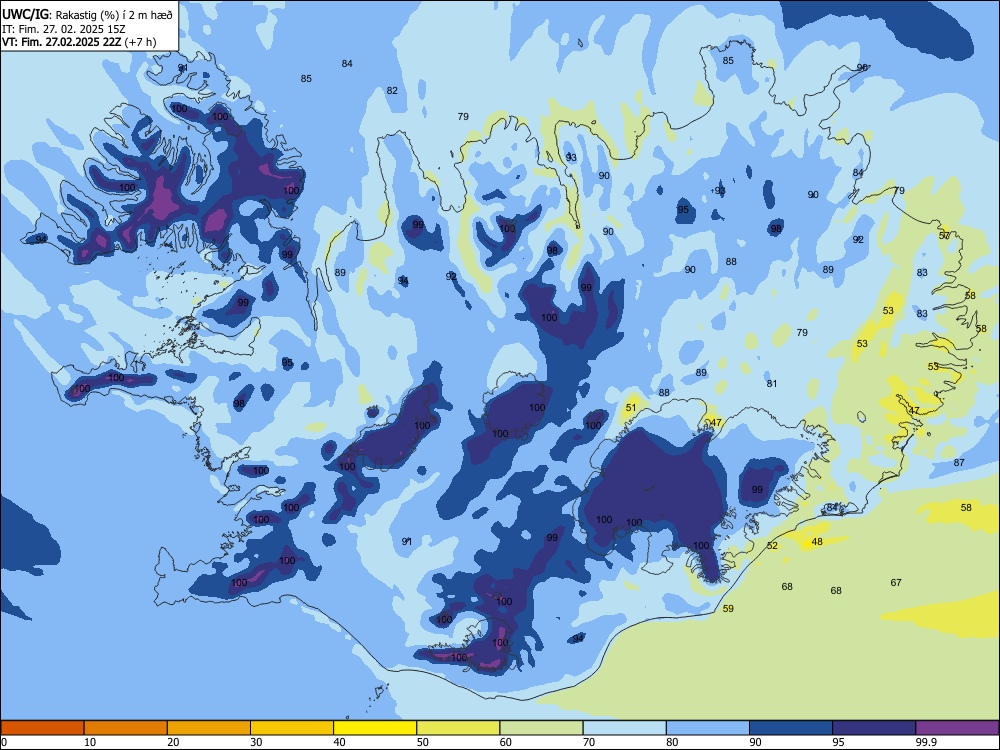Click the humidity value "51" on yellow patch

[631, 408]
